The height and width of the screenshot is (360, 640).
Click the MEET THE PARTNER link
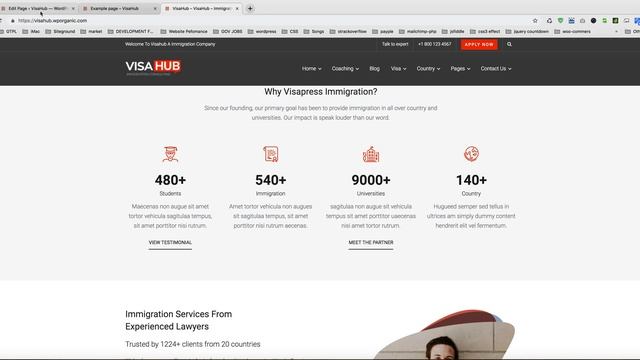[371, 242]
